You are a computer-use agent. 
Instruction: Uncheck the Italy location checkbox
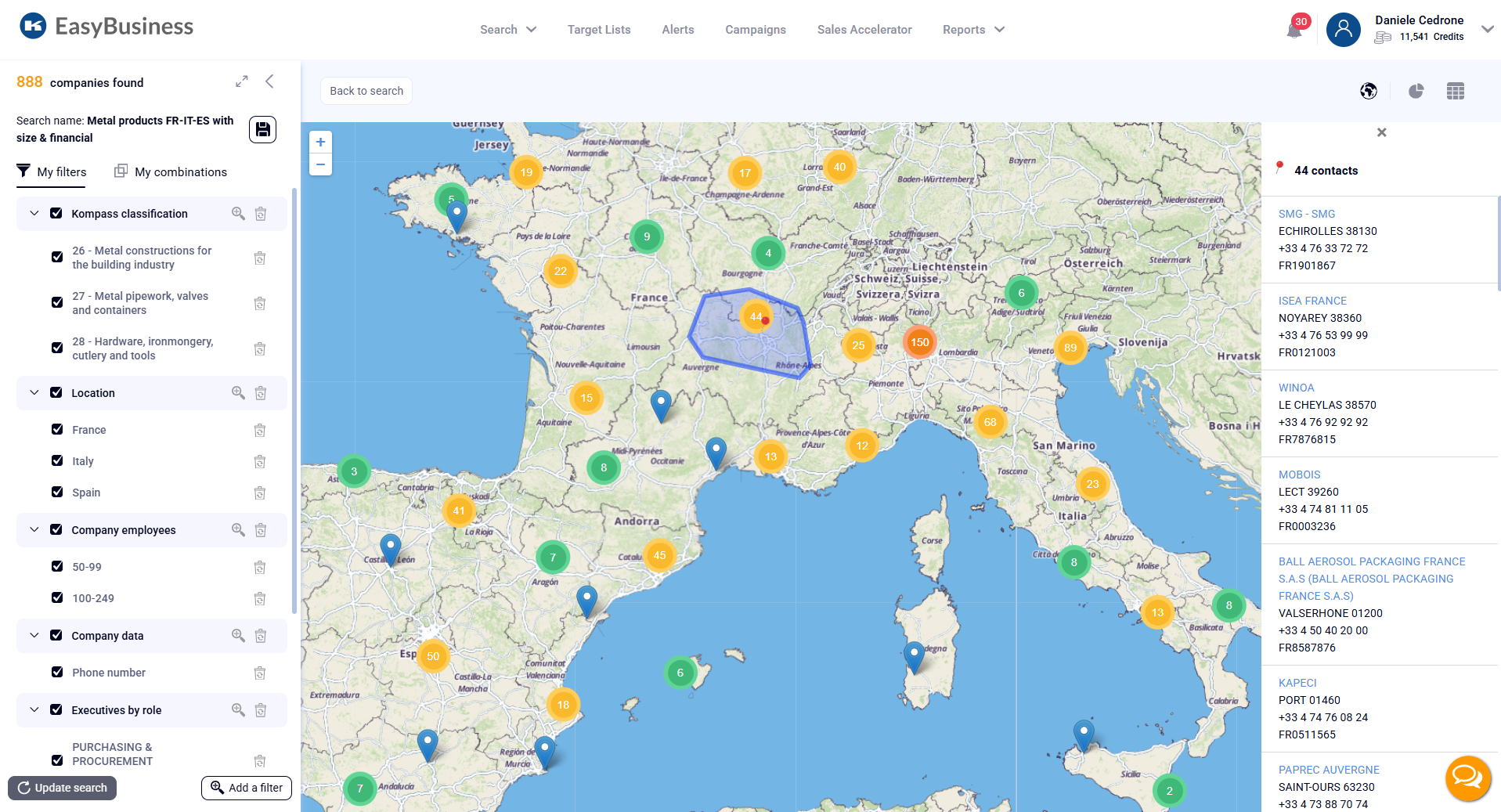click(x=57, y=461)
